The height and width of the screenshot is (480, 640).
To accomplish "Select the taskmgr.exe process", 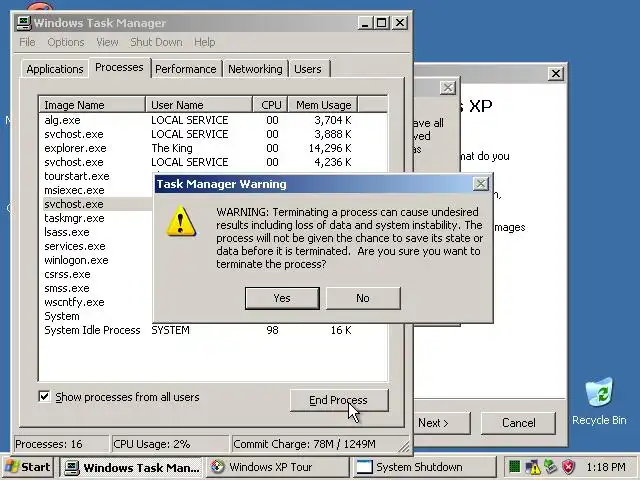I will point(74,218).
